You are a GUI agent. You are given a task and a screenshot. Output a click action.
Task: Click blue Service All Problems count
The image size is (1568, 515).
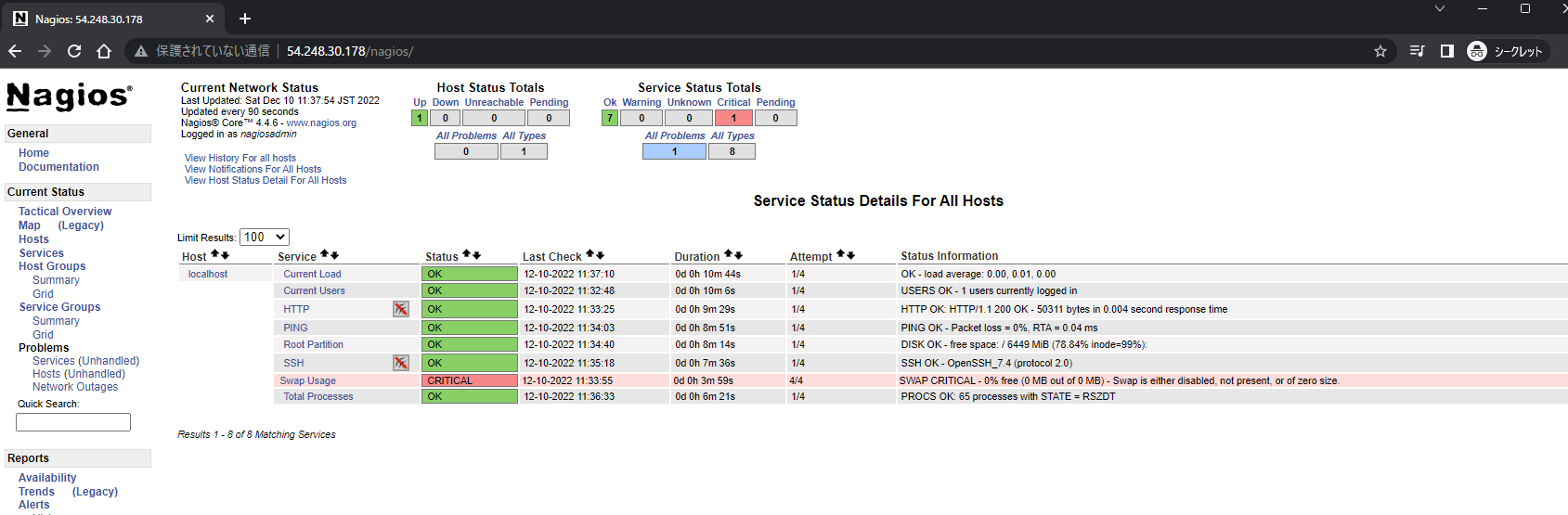[x=674, y=151]
